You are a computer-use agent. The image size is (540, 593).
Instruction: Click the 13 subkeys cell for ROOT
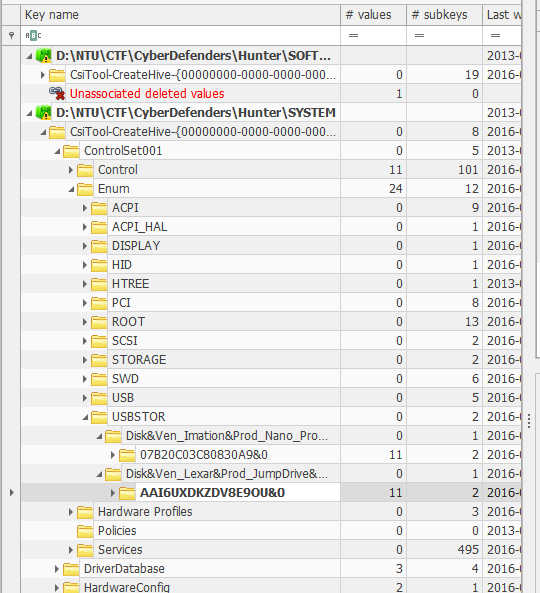pos(444,322)
